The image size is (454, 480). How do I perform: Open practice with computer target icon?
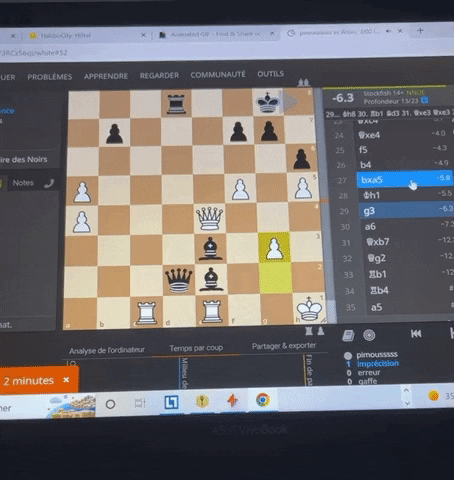pos(369,335)
